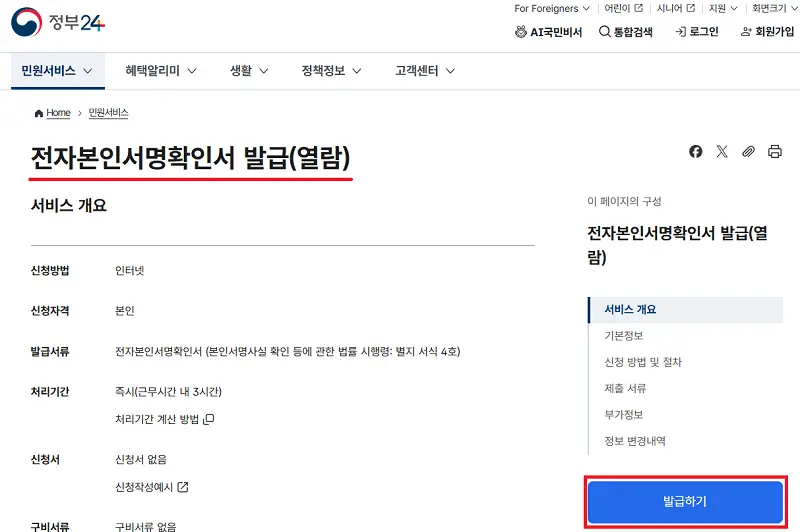This screenshot has width=800, height=532.
Task: Click the blue 발급하기 button
Action: 685,502
